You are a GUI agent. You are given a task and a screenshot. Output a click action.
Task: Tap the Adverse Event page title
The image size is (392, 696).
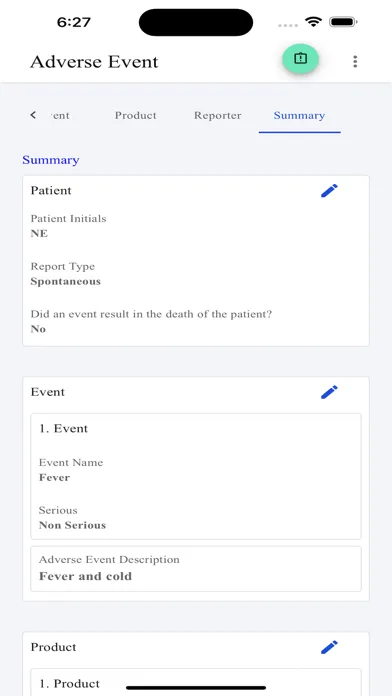(x=94, y=62)
